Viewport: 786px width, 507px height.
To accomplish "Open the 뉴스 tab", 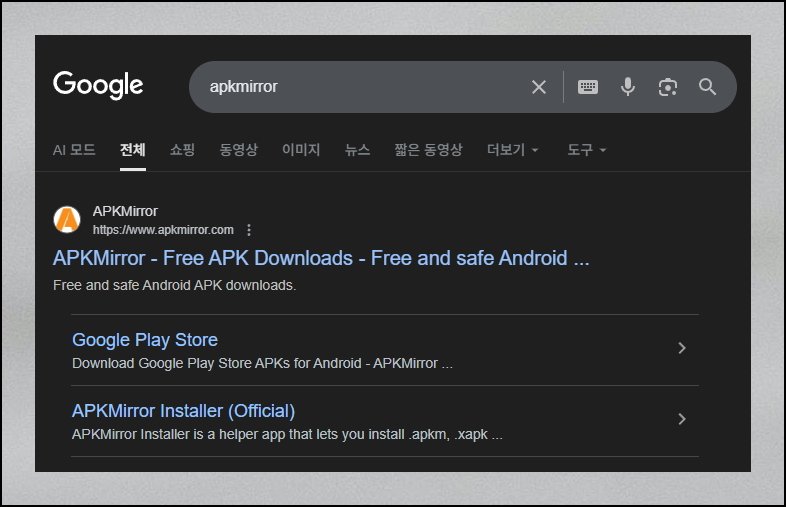I will tap(357, 150).
